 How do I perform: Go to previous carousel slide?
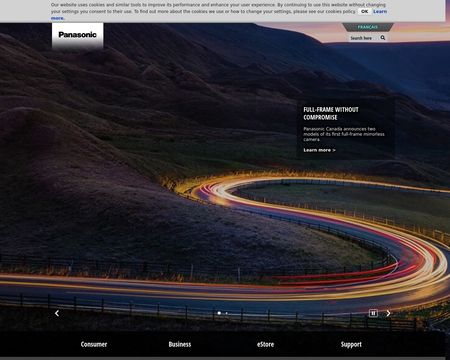(57, 313)
